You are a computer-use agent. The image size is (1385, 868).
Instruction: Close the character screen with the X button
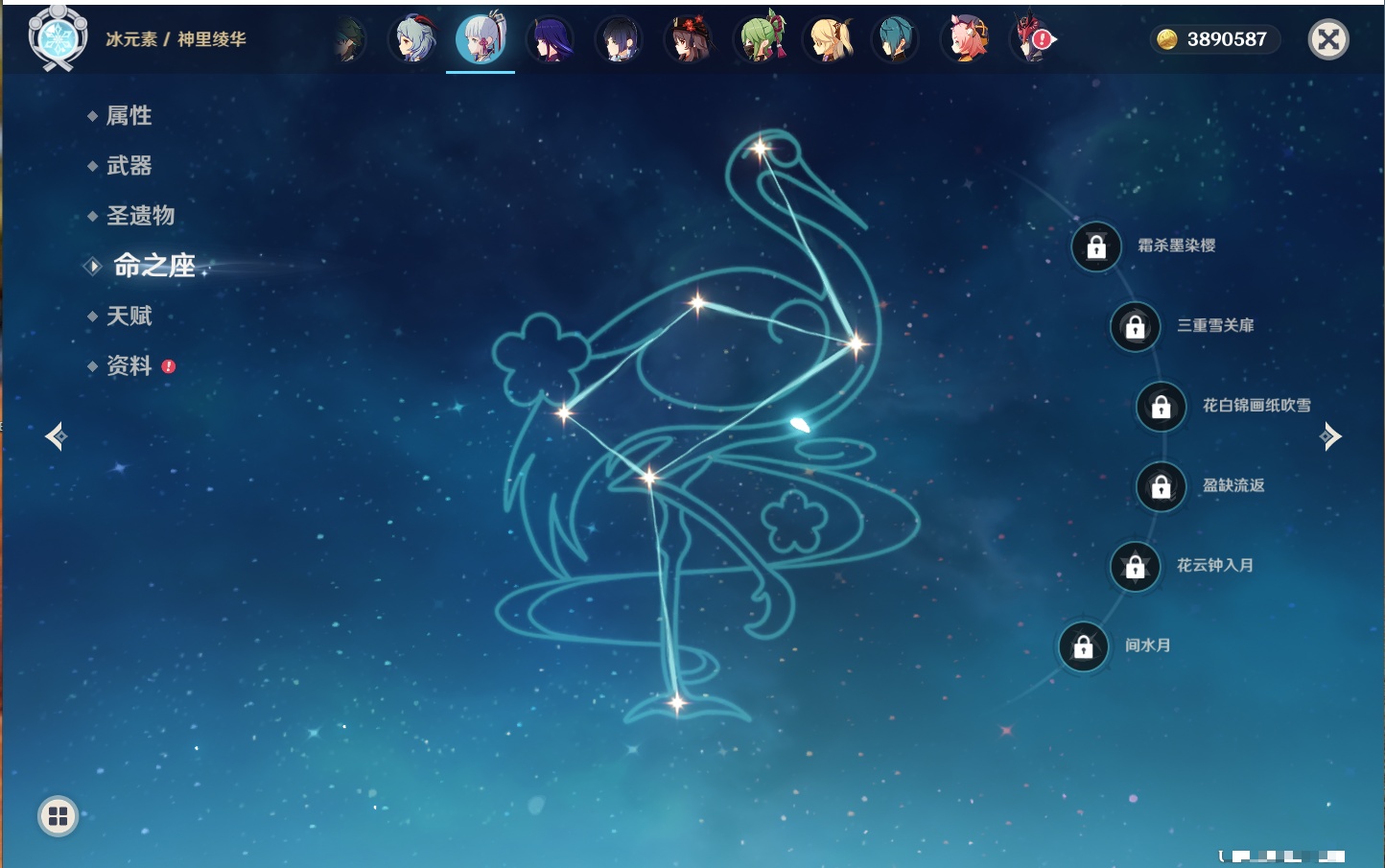[1328, 39]
